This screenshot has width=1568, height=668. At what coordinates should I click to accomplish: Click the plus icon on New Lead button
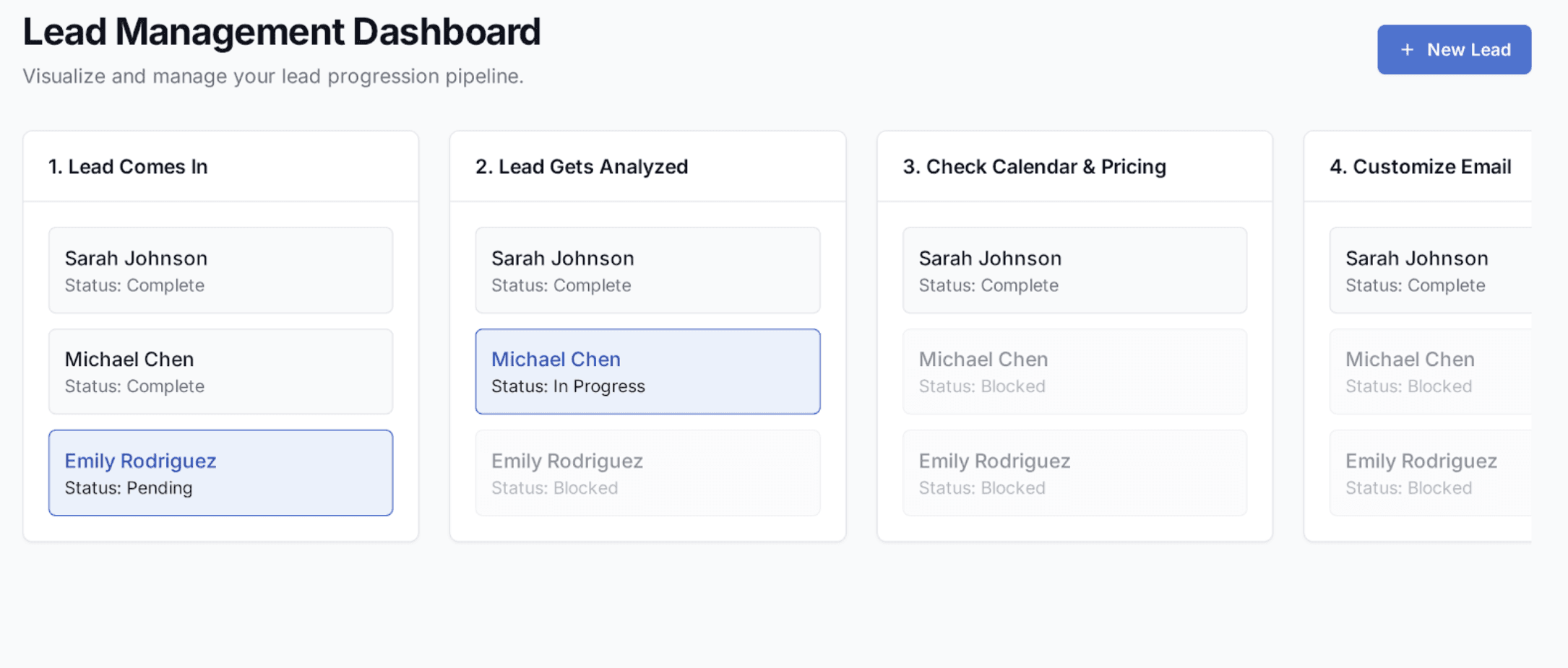point(1406,50)
